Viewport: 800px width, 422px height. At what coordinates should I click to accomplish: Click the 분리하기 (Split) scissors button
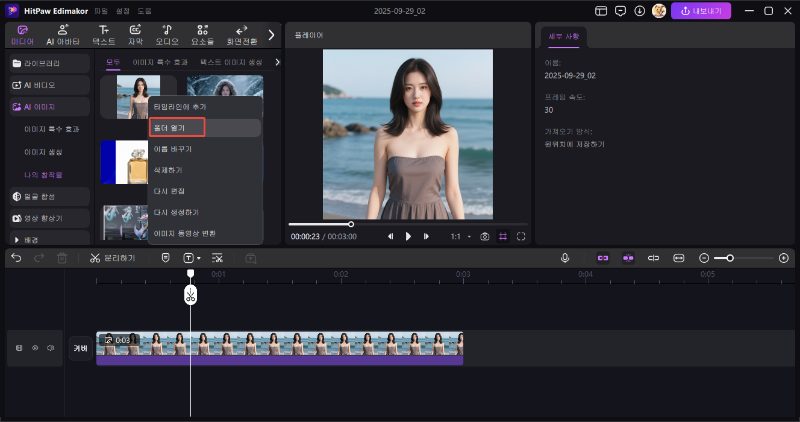point(112,258)
